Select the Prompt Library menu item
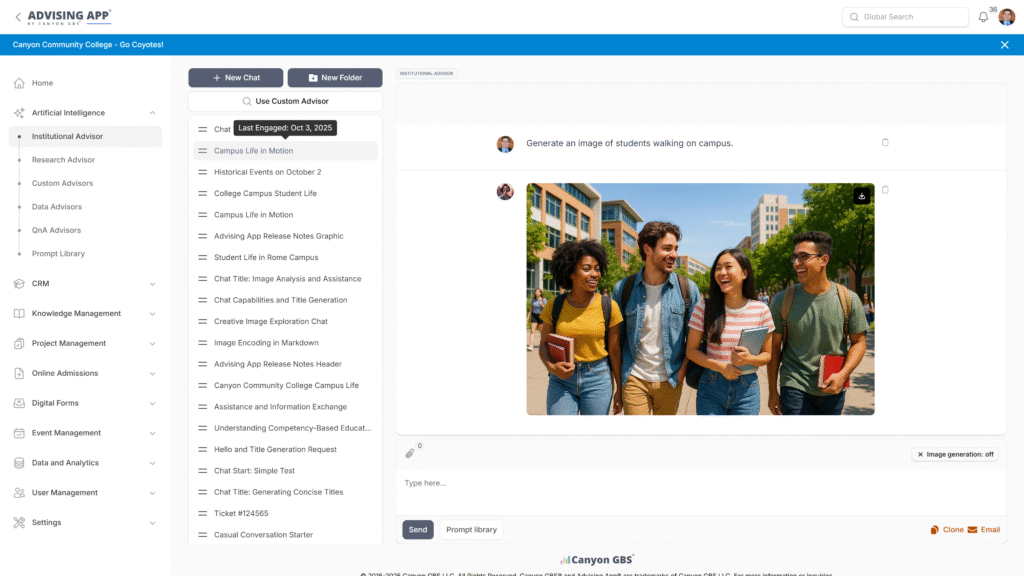 (x=58, y=254)
